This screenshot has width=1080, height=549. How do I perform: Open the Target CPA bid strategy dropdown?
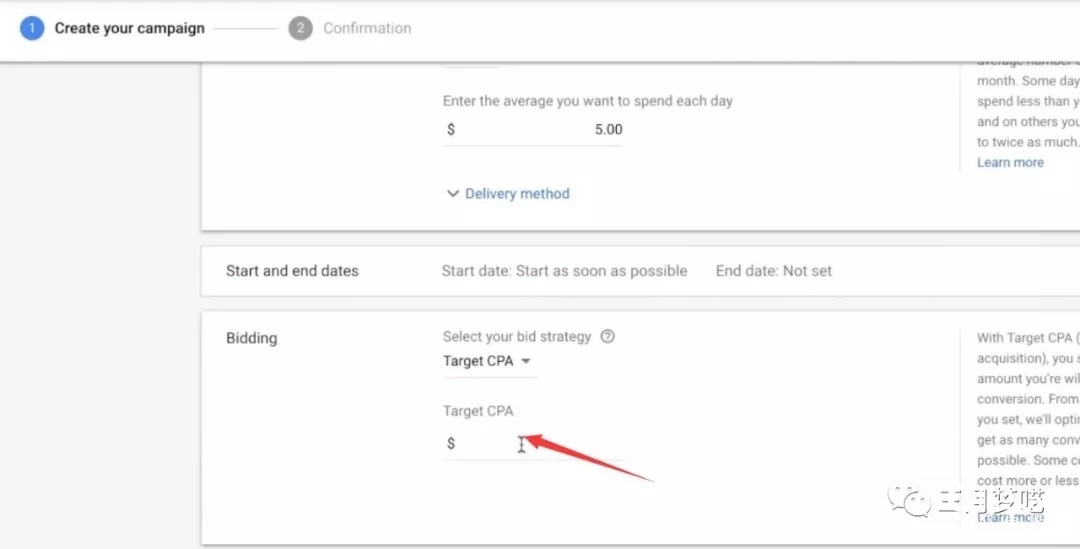click(487, 361)
